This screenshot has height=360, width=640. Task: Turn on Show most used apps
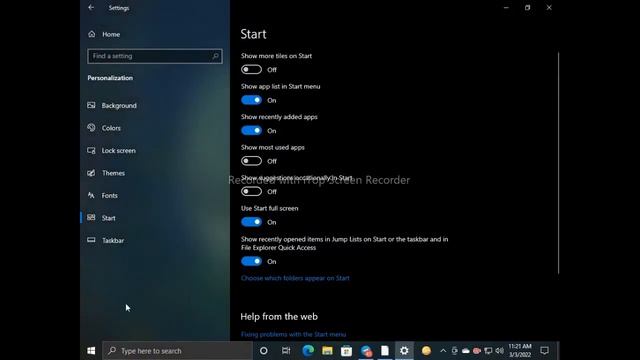pyautogui.click(x=251, y=161)
